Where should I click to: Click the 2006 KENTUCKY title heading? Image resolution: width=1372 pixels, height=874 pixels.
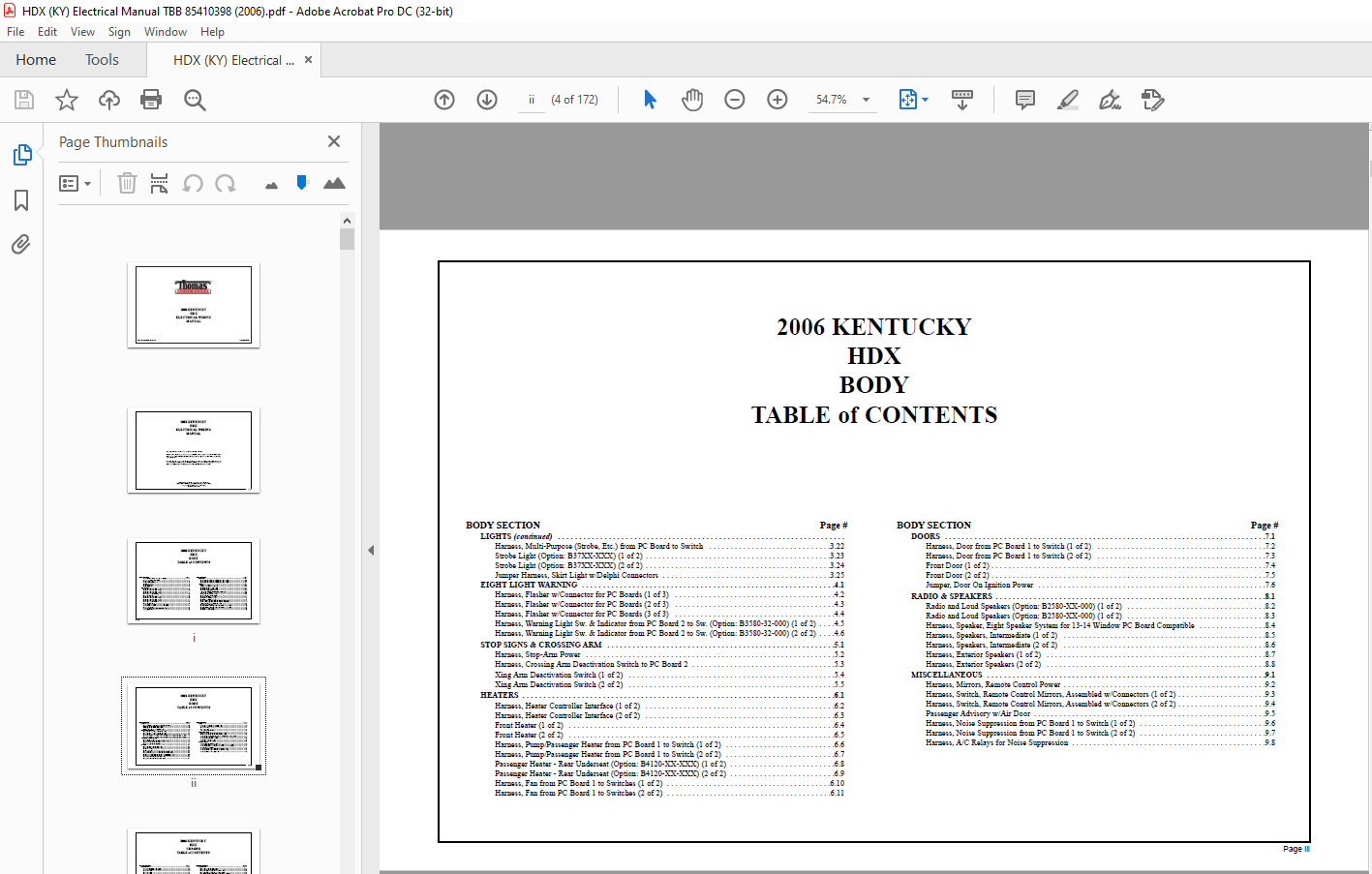point(873,327)
